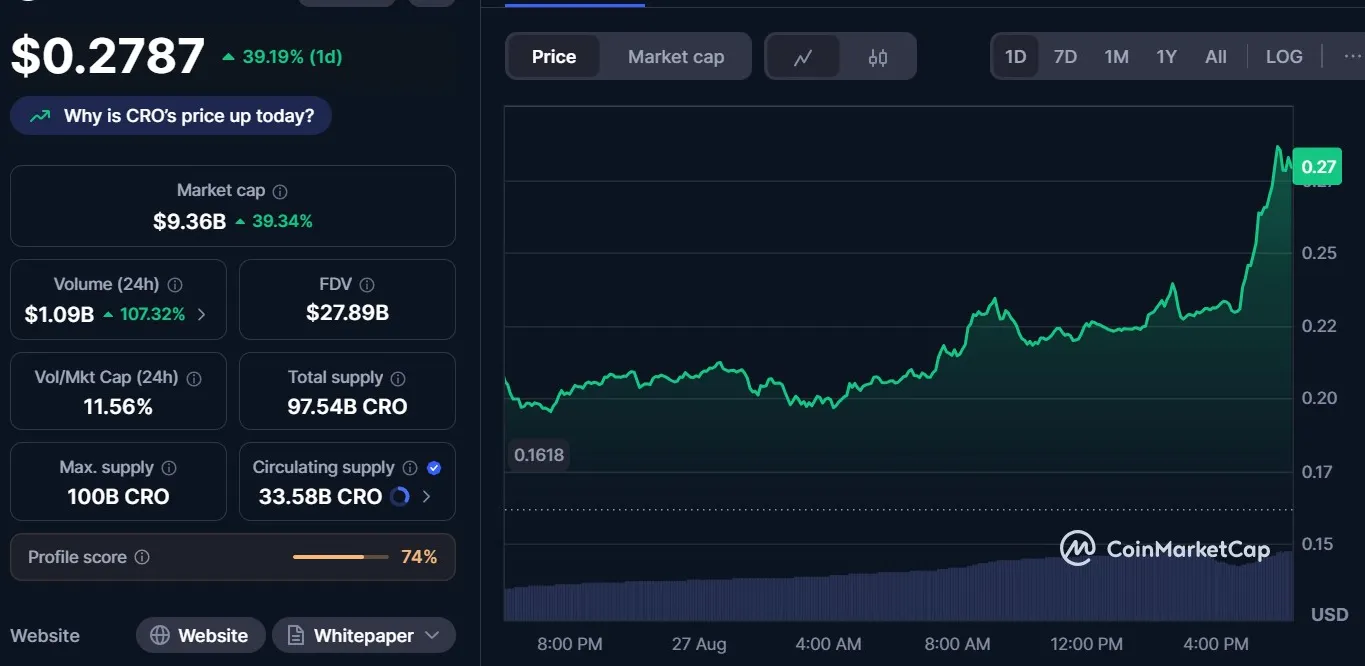This screenshot has width=1365, height=666.
Task: Switch chart to line view icon
Action: pyautogui.click(x=803, y=57)
